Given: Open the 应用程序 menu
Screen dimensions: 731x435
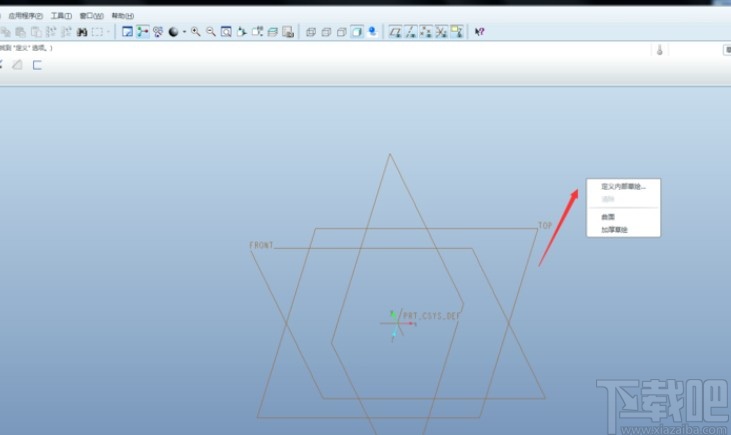Looking at the screenshot, I should [25, 16].
